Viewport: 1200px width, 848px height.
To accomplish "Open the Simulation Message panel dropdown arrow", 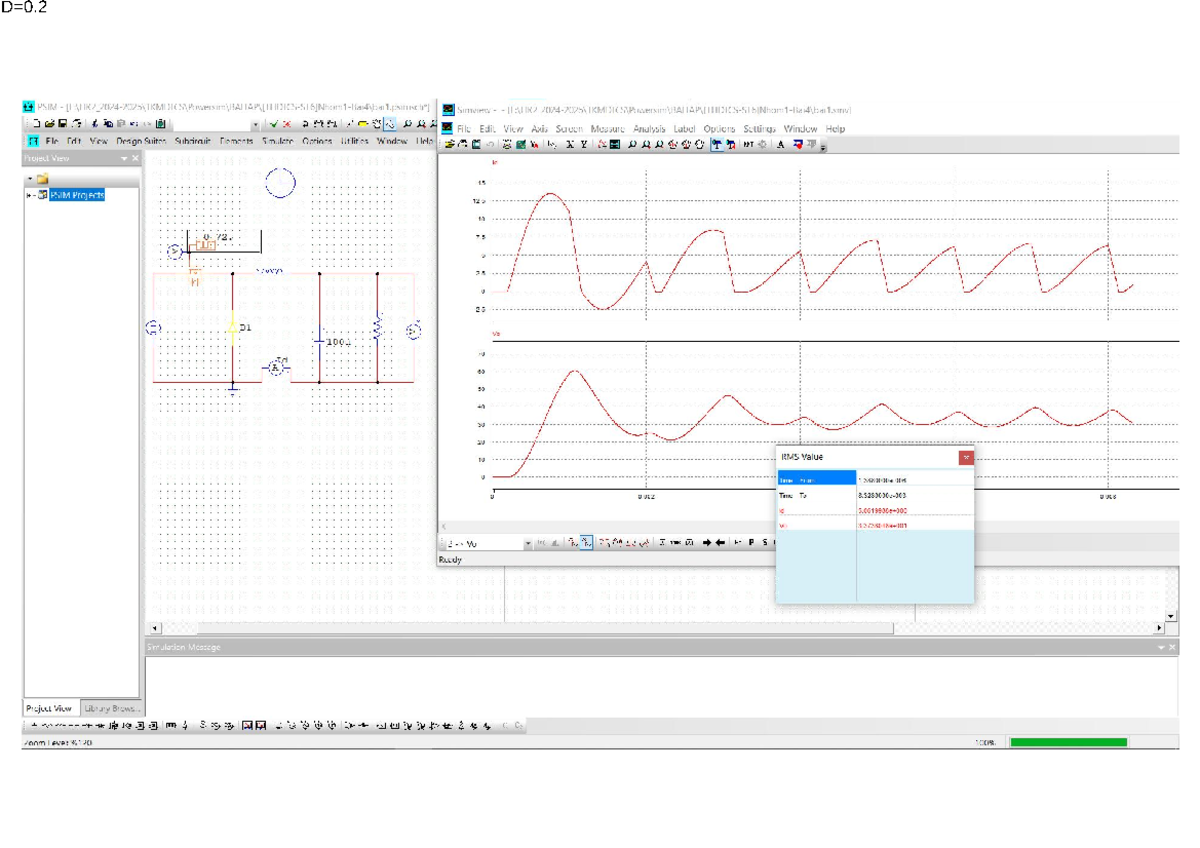I will click(x=1160, y=647).
